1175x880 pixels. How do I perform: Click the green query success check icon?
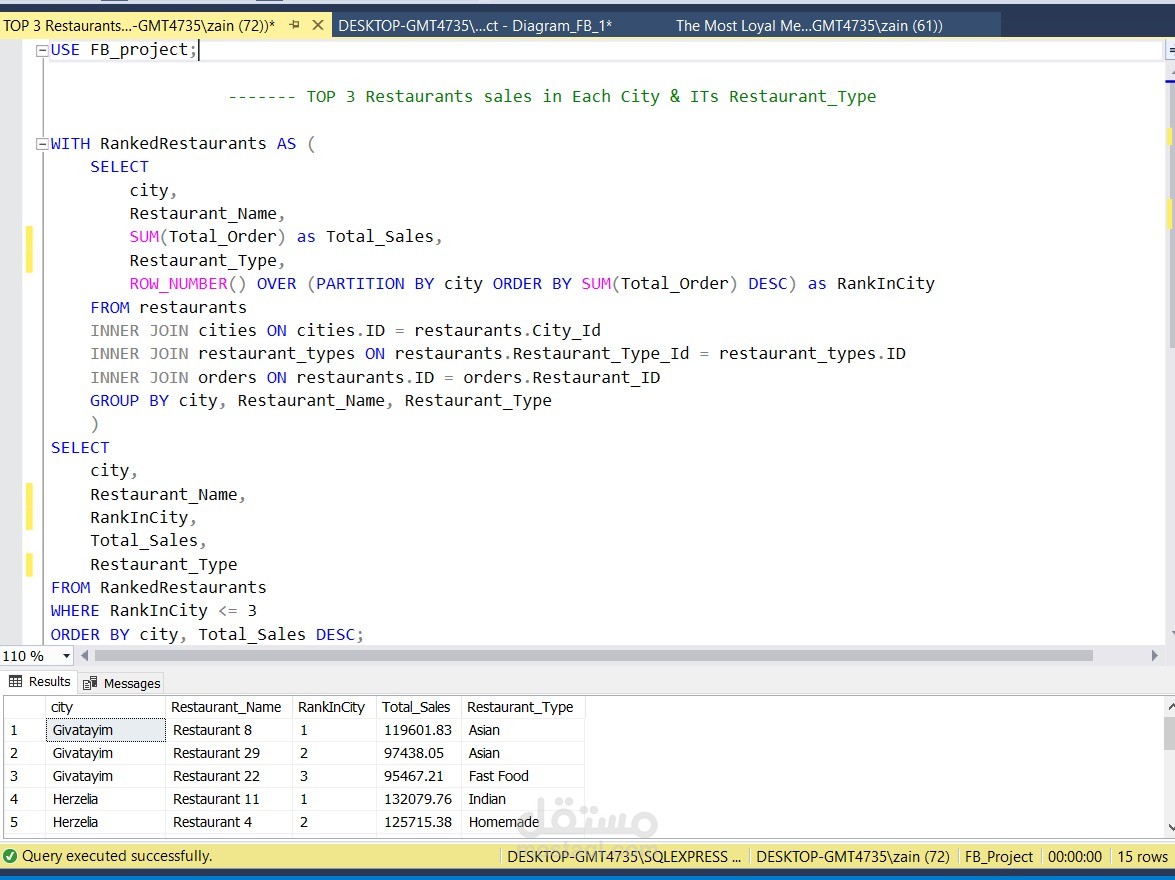coord(10,857)
